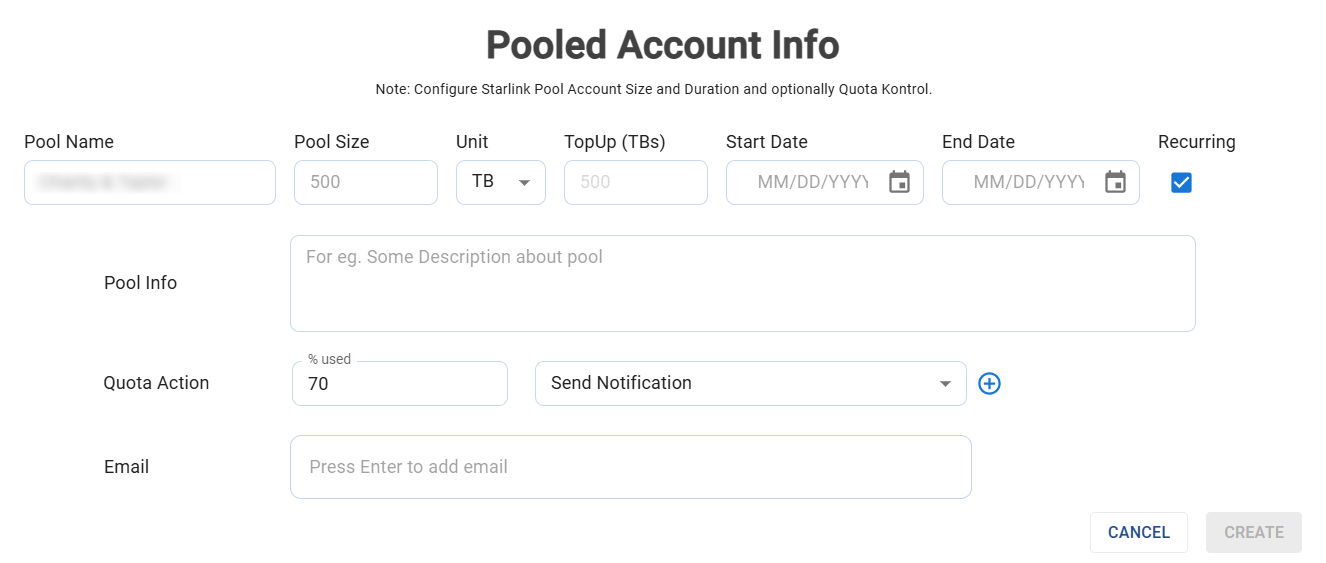Image resolution: width=1326 pixels, height=563 pixels.
Task: Open the End Date calendar picker icon
Action: pyautogui.click(x=1115, y=182)
